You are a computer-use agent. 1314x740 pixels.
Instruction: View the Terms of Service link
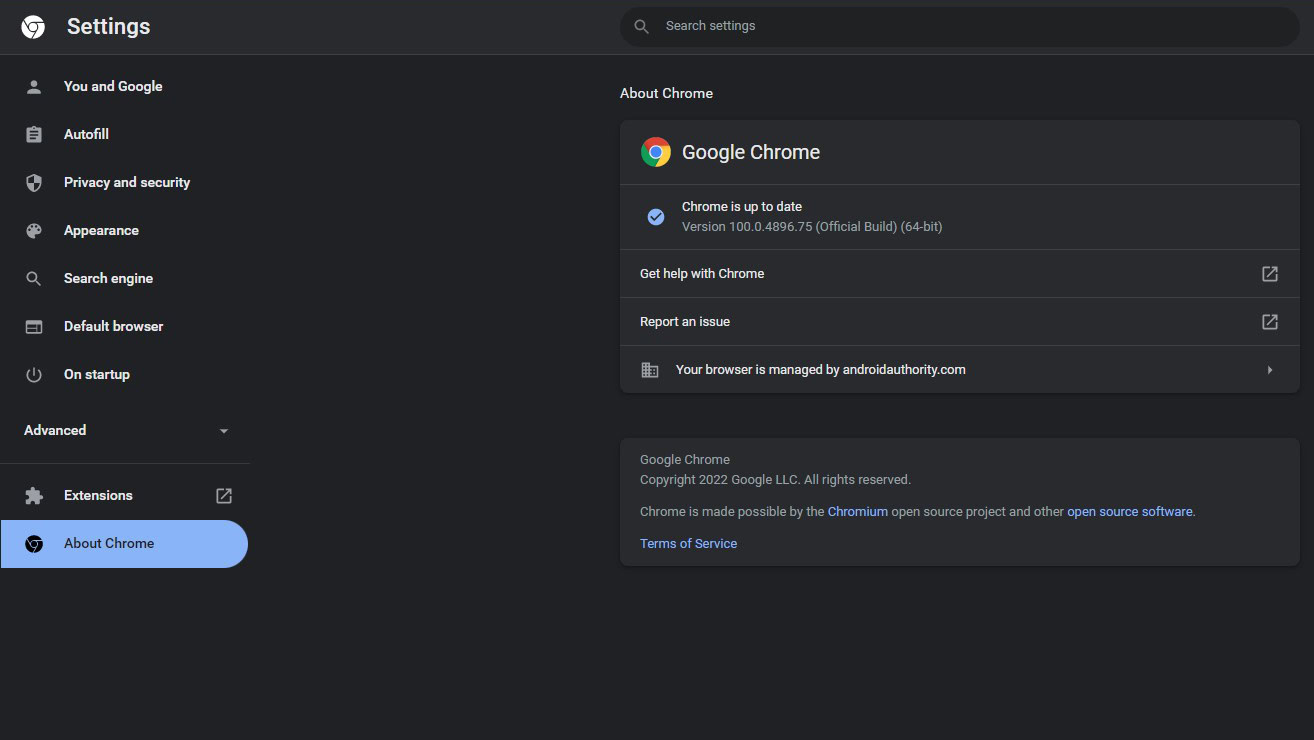click(688, 544)
